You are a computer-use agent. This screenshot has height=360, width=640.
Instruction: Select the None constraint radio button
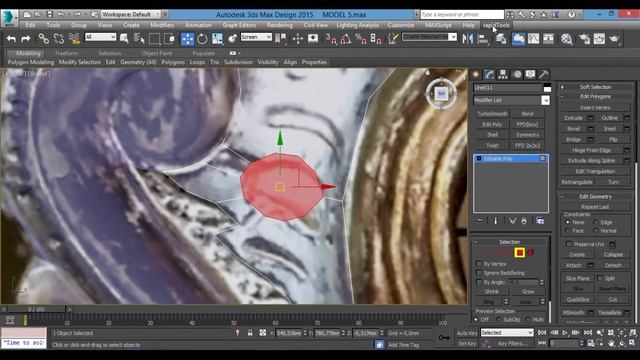567,222
